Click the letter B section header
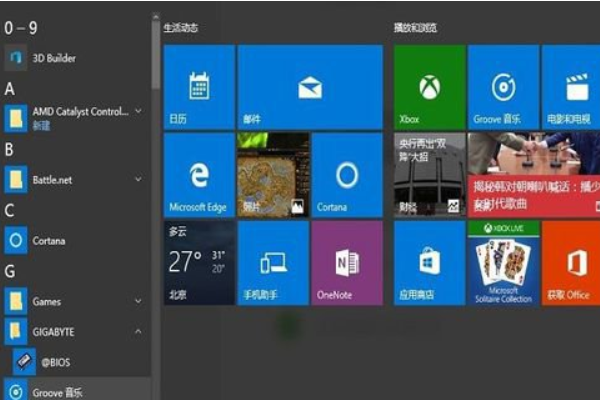The height and width of the screenshot is (400, 600). coord(9,150)
